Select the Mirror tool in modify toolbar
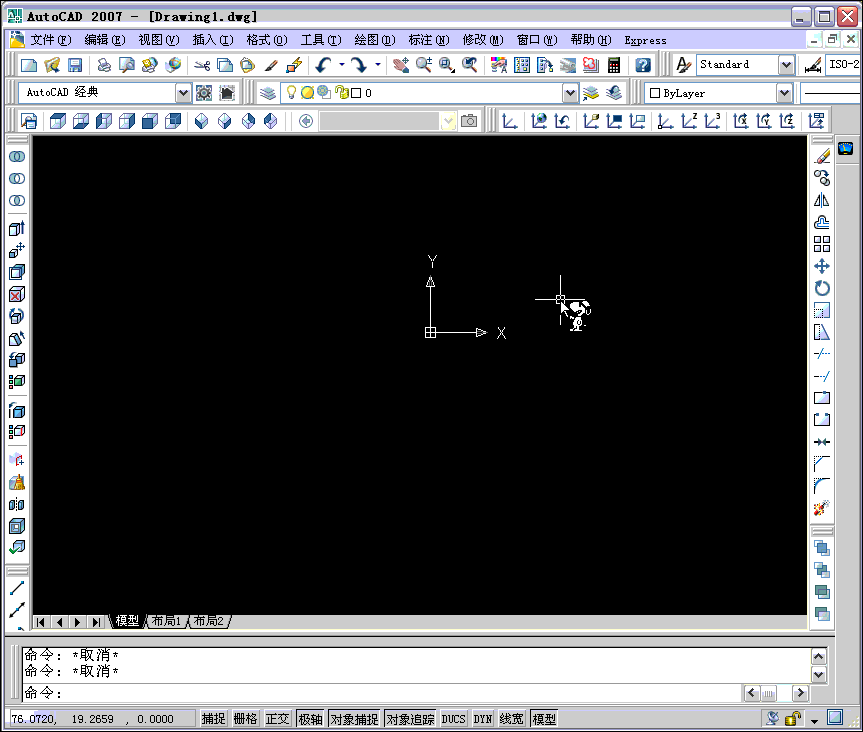The image size is (863, 732). click(x=822, y=200)
